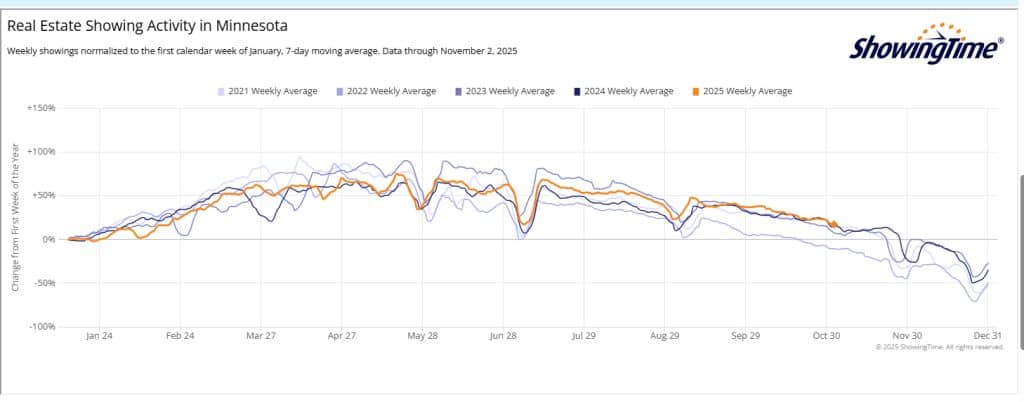Toggle the 2024 Weekly Average legend entry
Image resolution: width=1024 pixels, height=402 pixels.
click(624, 91)
